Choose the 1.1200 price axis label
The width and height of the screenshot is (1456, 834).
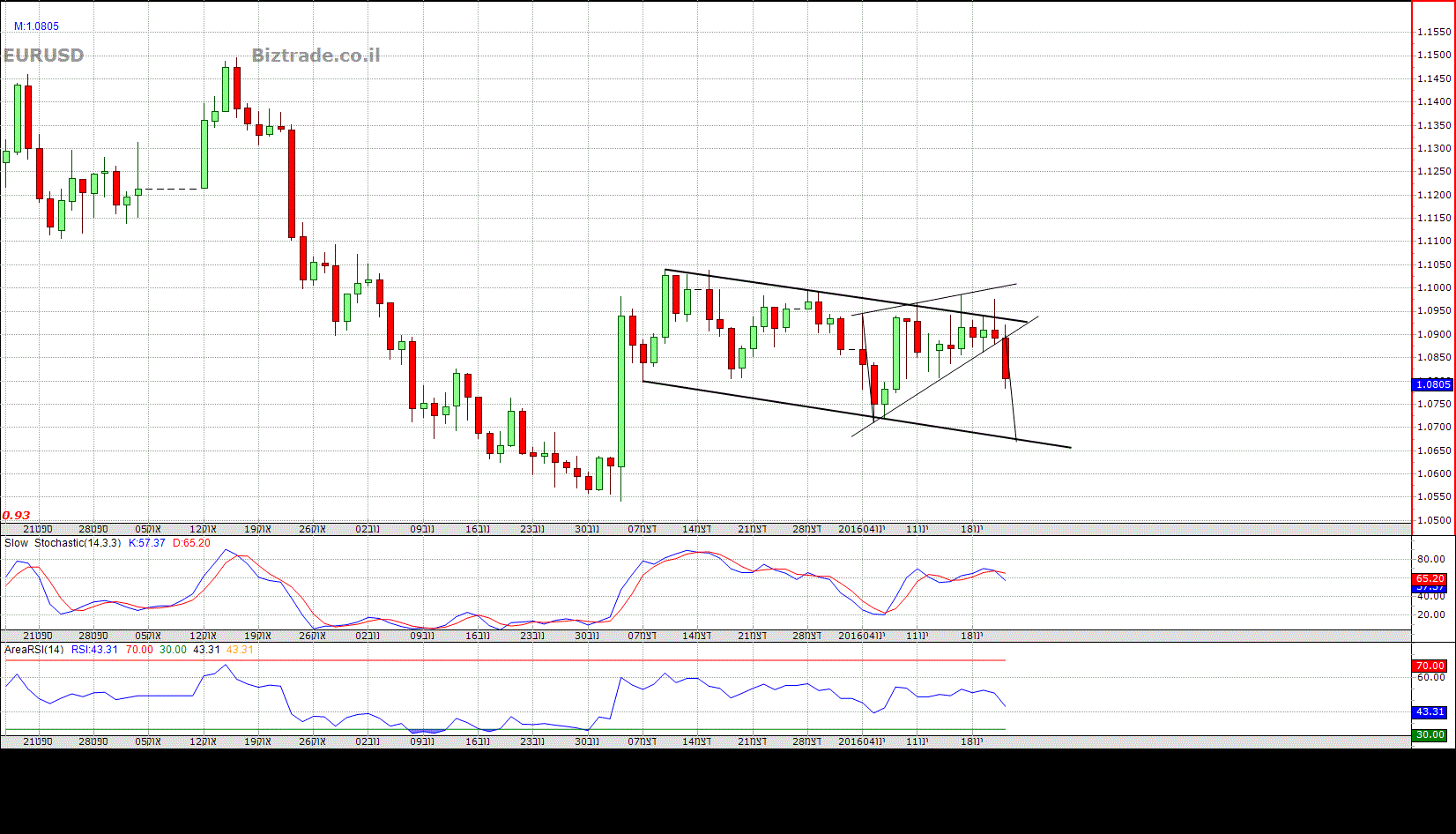[1434, 195]
